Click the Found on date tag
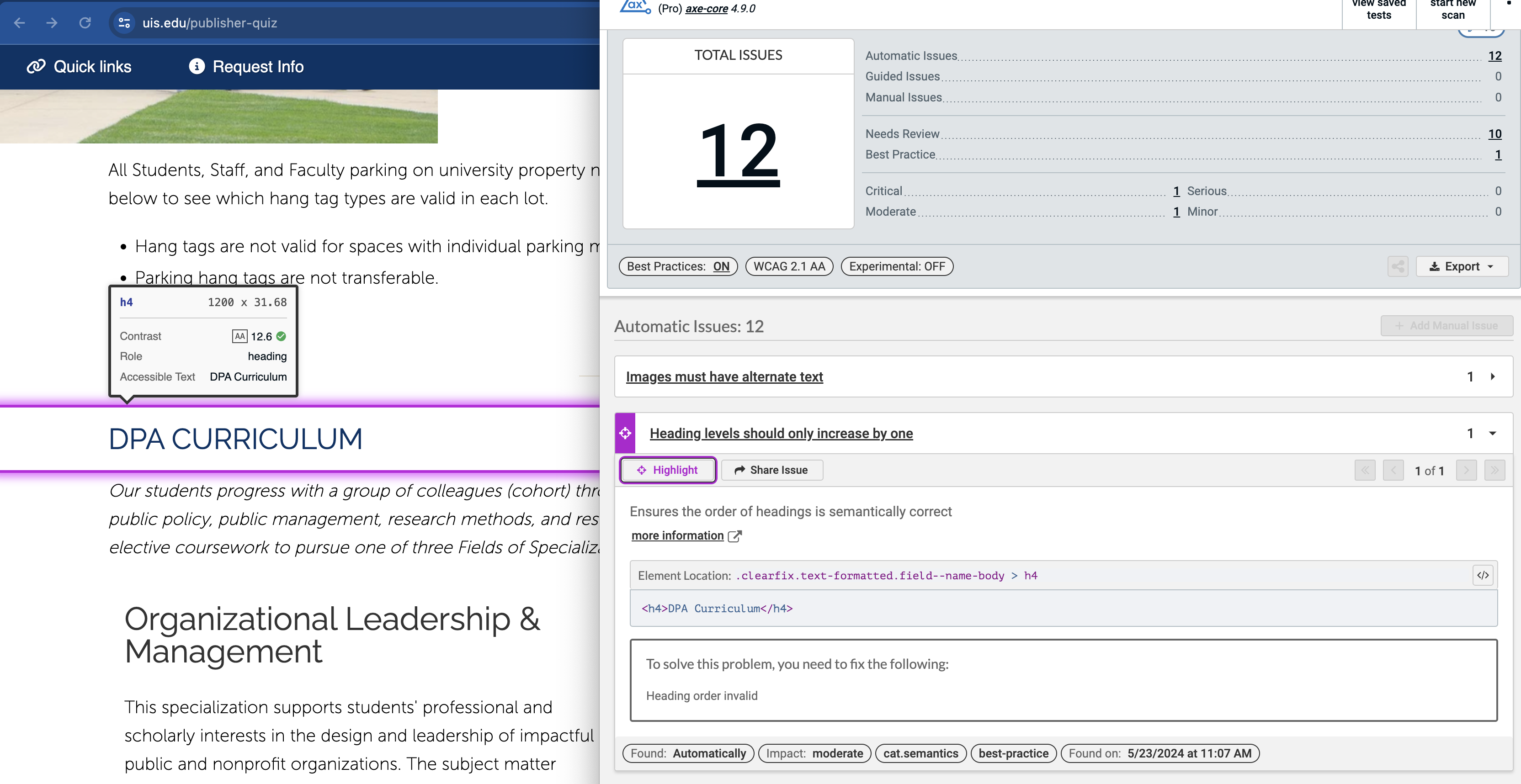The width and height of the screenshot is (1521, 784). click(1159, 753)
